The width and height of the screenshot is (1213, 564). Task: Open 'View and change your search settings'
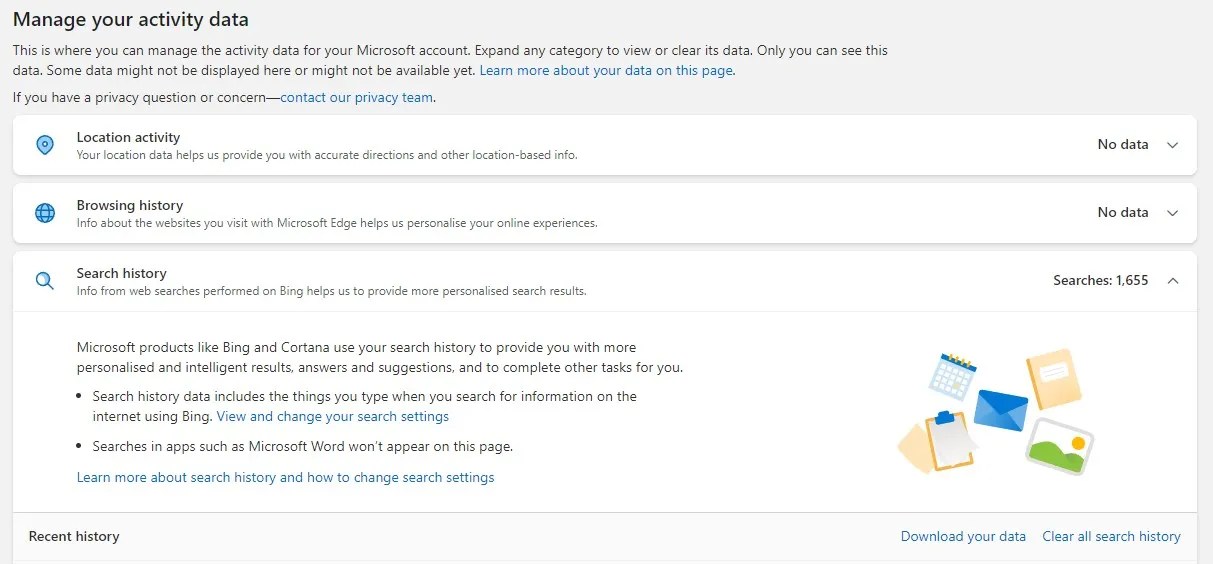click(333, 417)
